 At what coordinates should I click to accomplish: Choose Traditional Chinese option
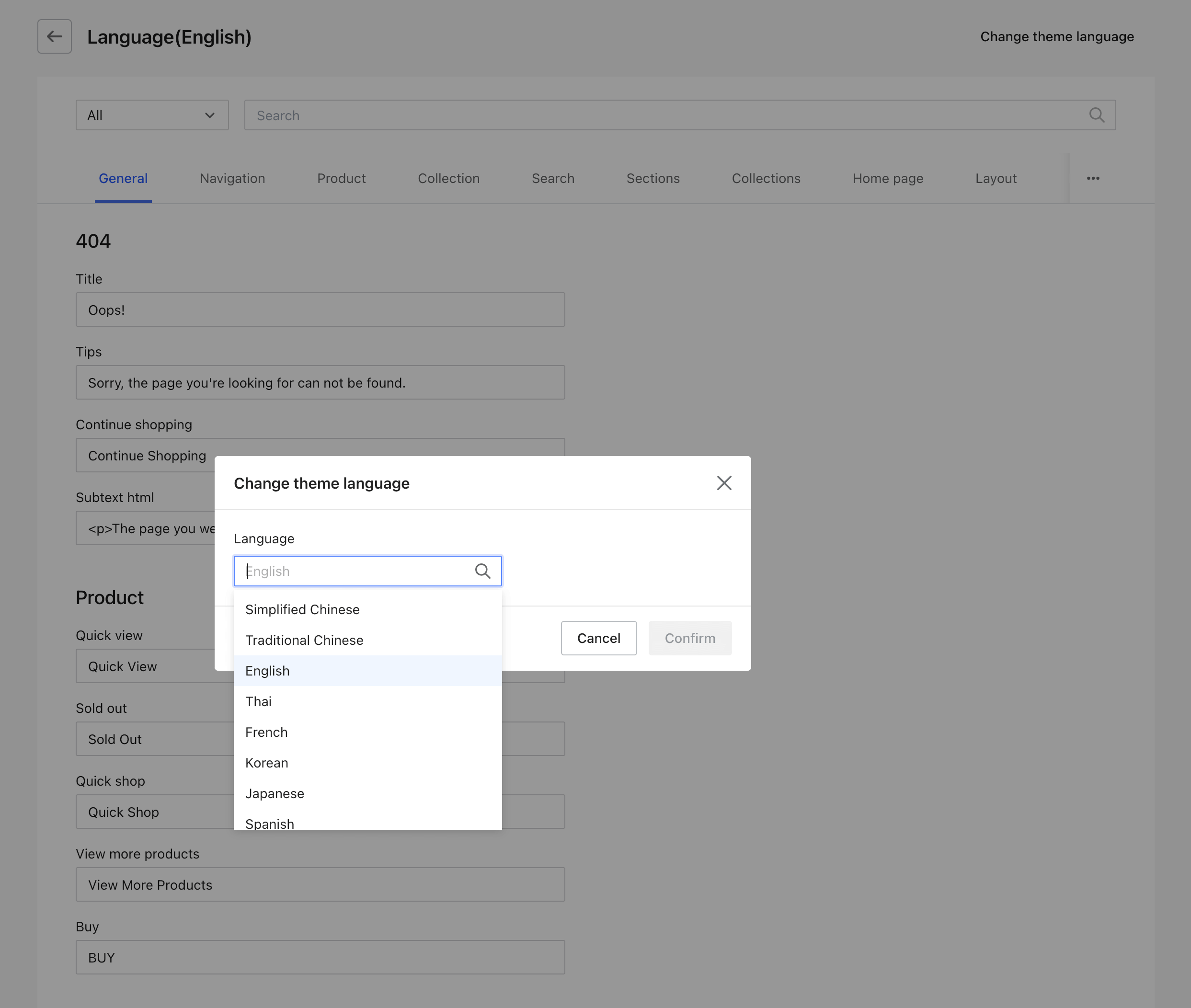[304, 640]
